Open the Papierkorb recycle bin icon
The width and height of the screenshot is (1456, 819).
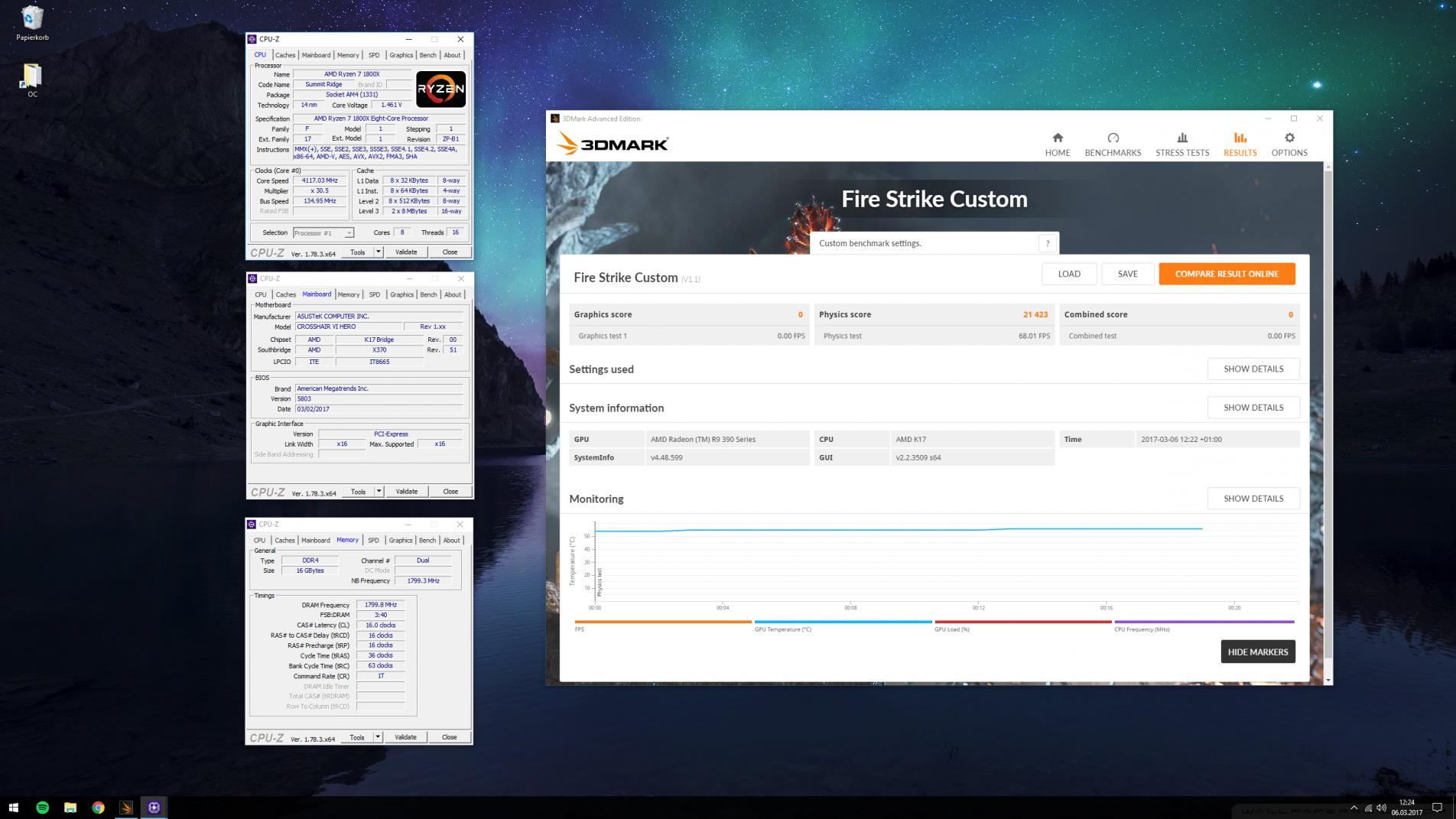pyautogui.click(x=32, y=22)
